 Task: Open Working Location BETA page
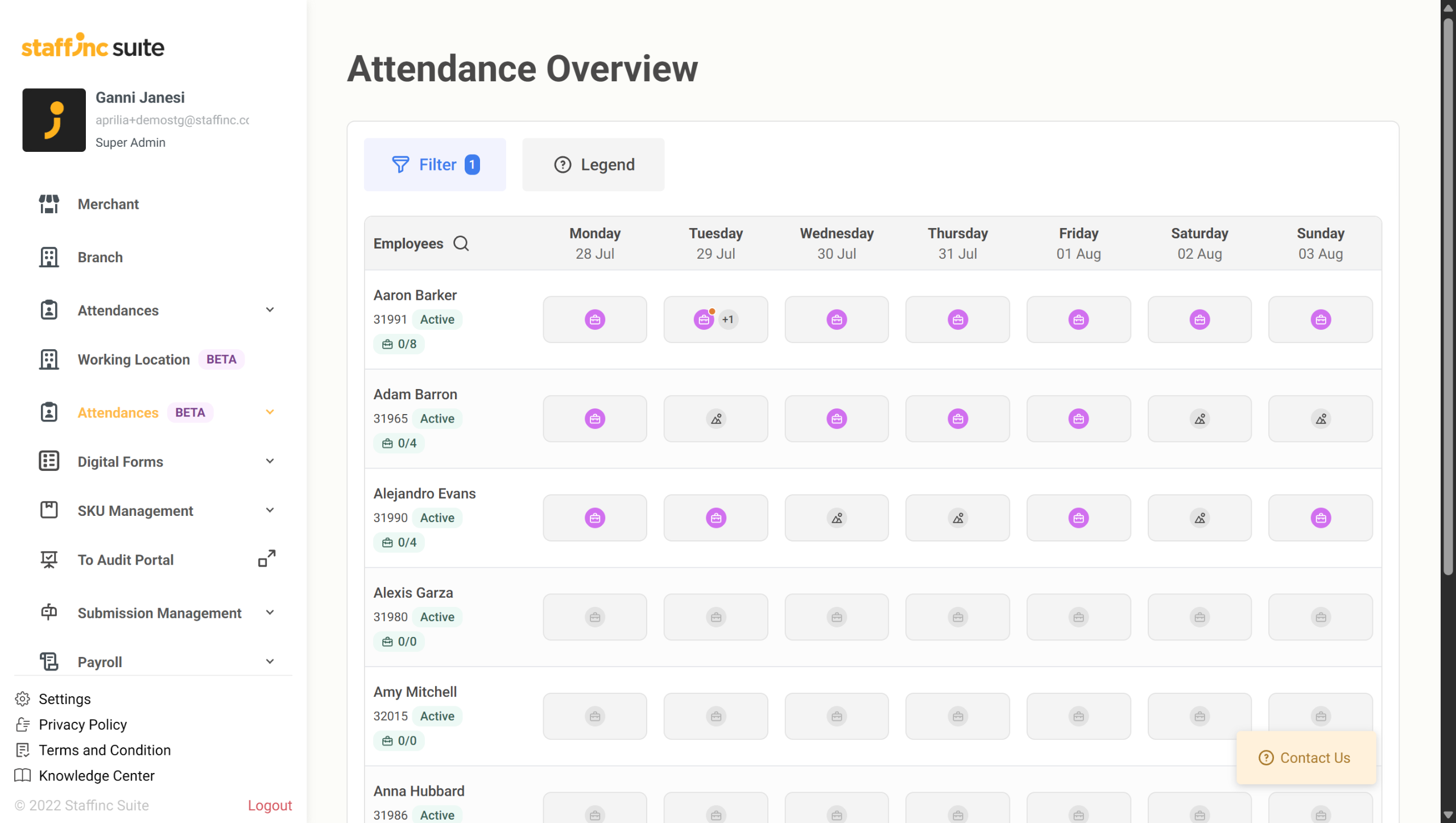(134, 359)
